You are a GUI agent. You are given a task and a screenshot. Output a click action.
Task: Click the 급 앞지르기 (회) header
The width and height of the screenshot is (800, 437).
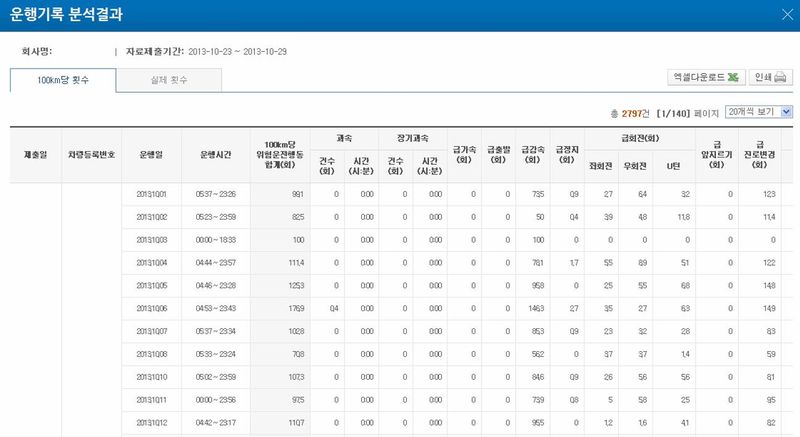716,155
